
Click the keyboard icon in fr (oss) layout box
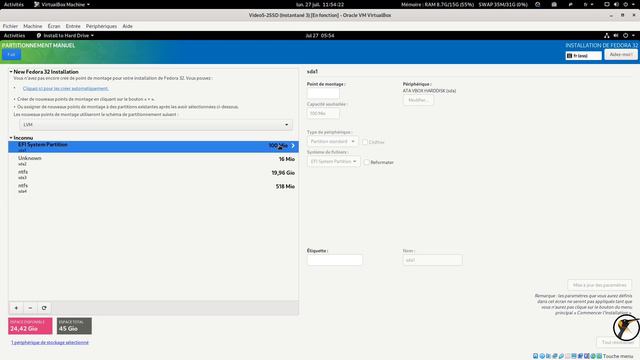pos(570,56)
